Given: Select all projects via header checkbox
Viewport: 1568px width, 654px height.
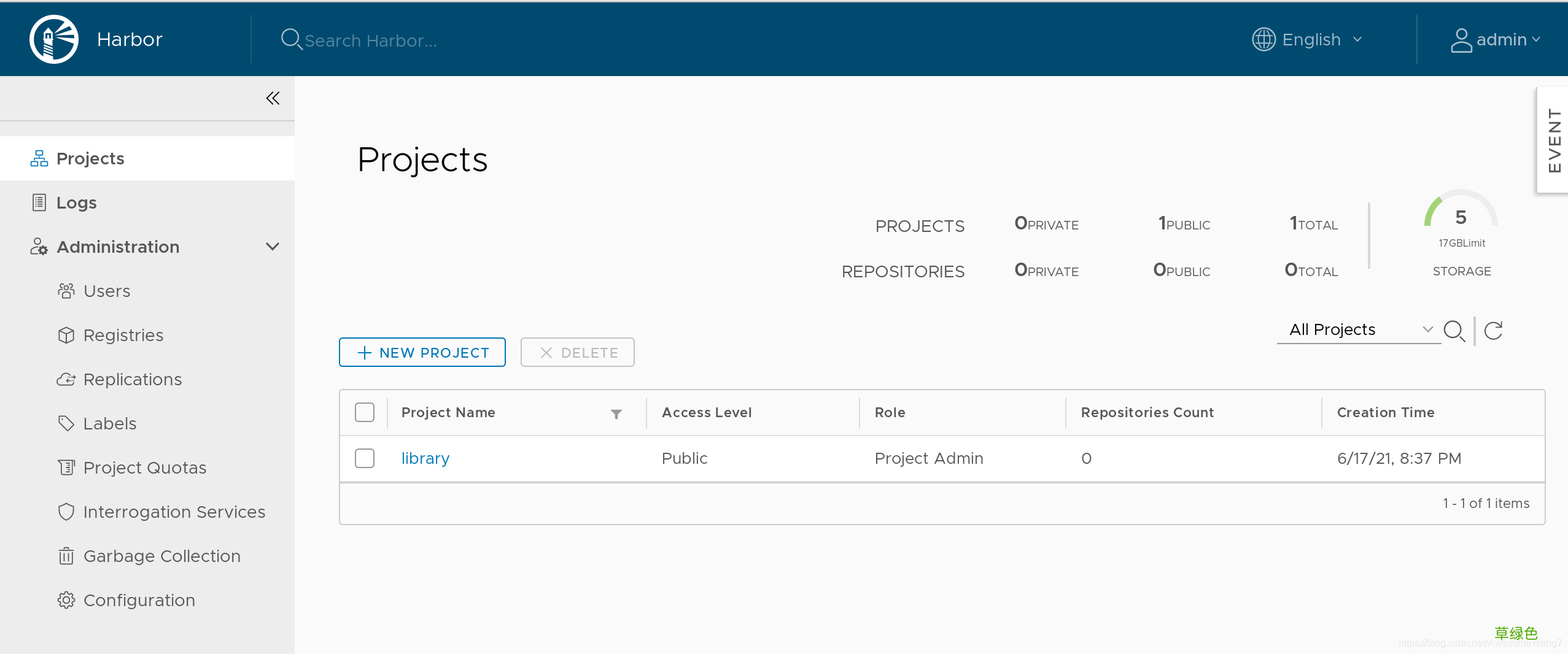Looking at the screenshot, I should coord(364,412).
